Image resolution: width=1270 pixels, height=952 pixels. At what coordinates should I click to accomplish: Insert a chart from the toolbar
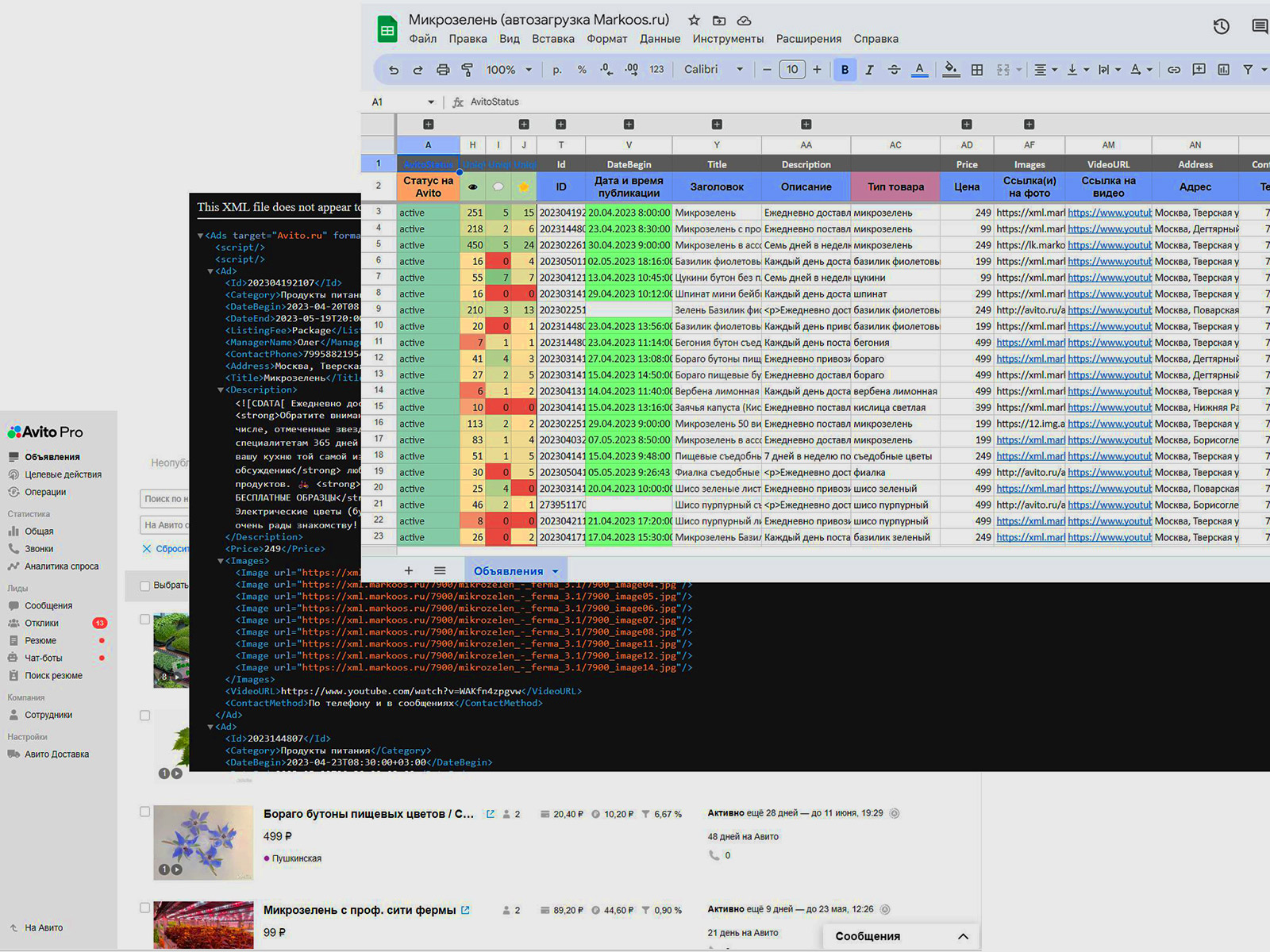pos(1224,70)
